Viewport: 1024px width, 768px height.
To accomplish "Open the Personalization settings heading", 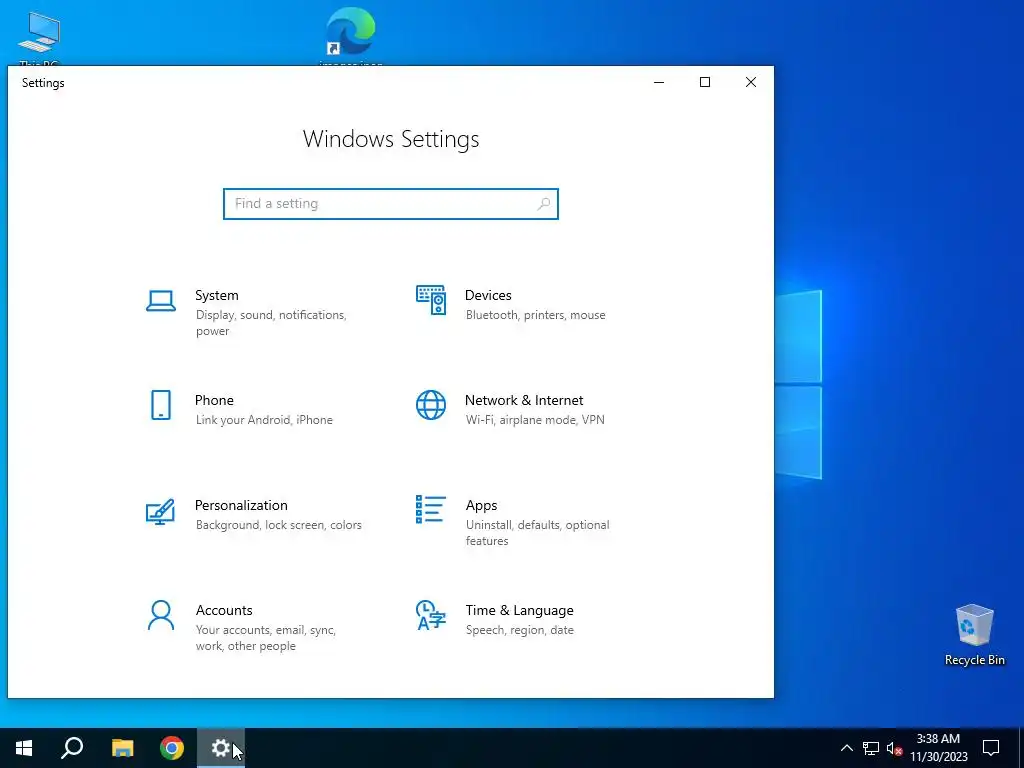I will 241,505.
